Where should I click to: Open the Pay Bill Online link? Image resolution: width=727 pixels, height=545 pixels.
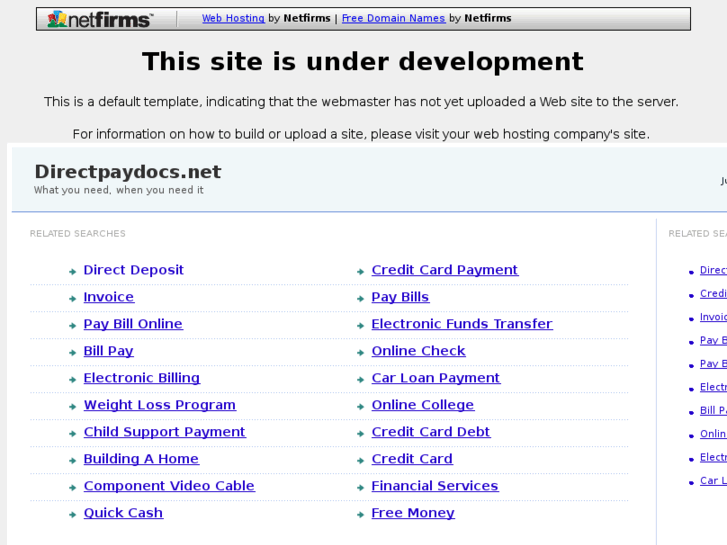[133, 324]
